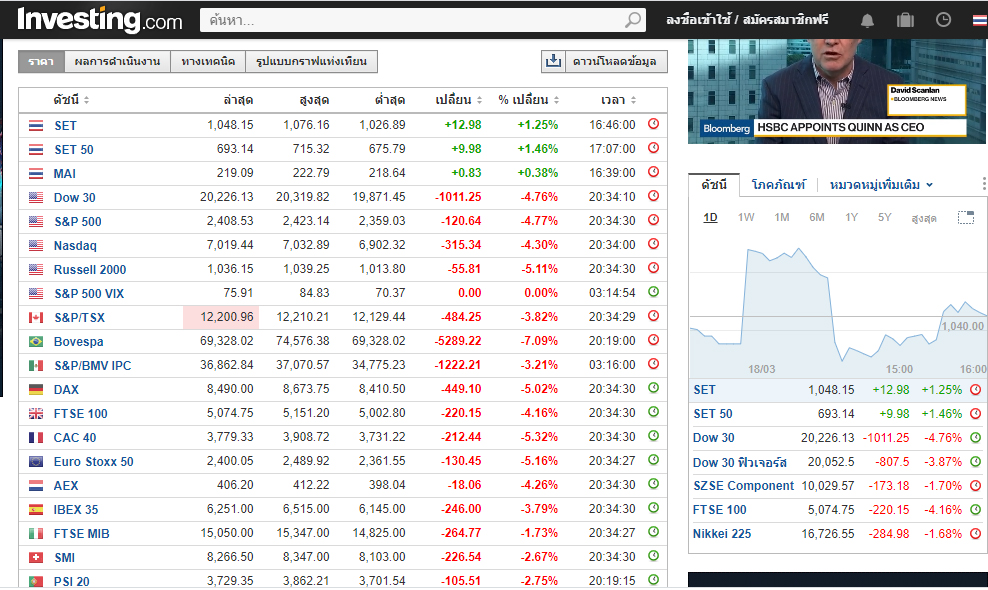Sort table by the ดัชนี column

point(71,100)
